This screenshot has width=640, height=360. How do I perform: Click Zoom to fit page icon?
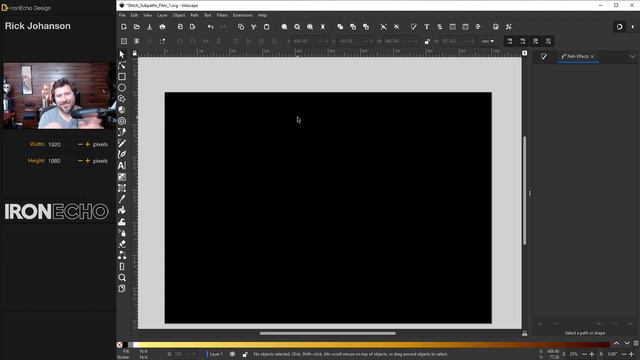[310, 27]
